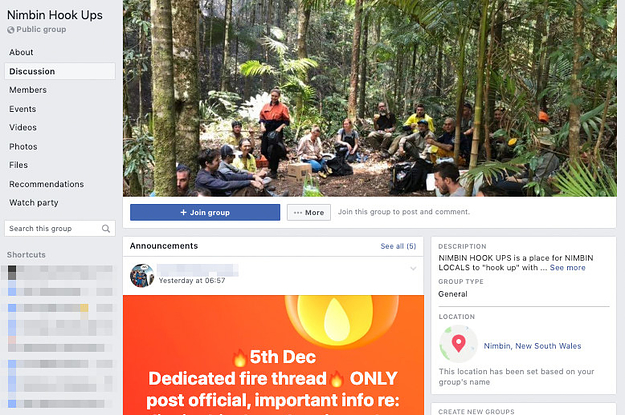Go to the Members page
Image resolution: width=625 pixels, height=415 pixels.
coord(28,90)
